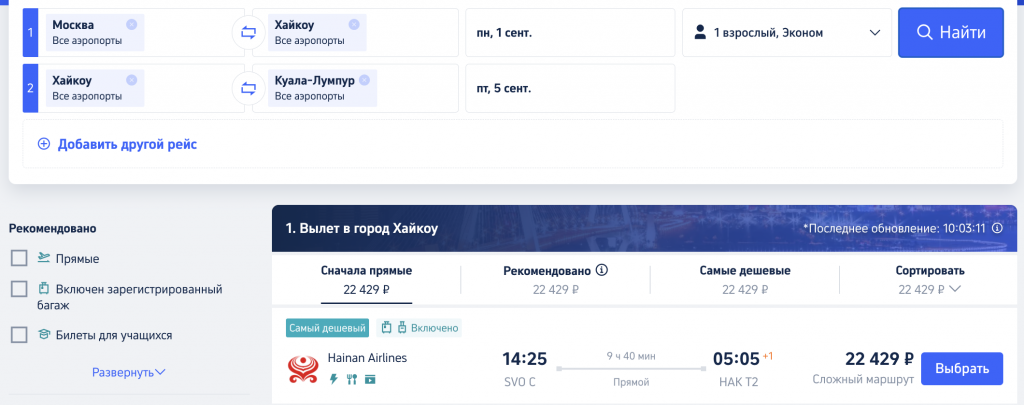
Task: Click info icon next to Последнее обновление
Action: tap(997, 228)
